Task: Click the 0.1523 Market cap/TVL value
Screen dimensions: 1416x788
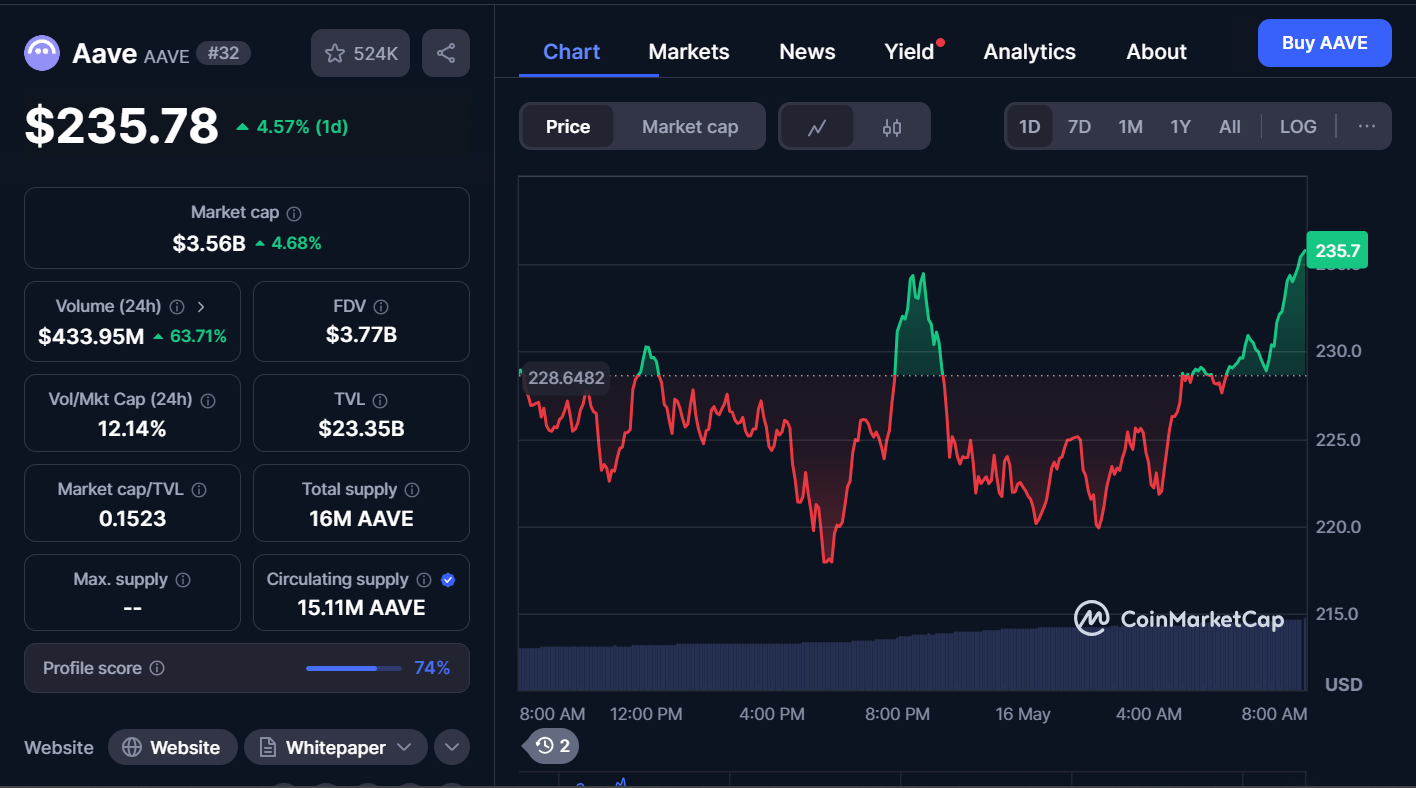Action: click(132, 519)
